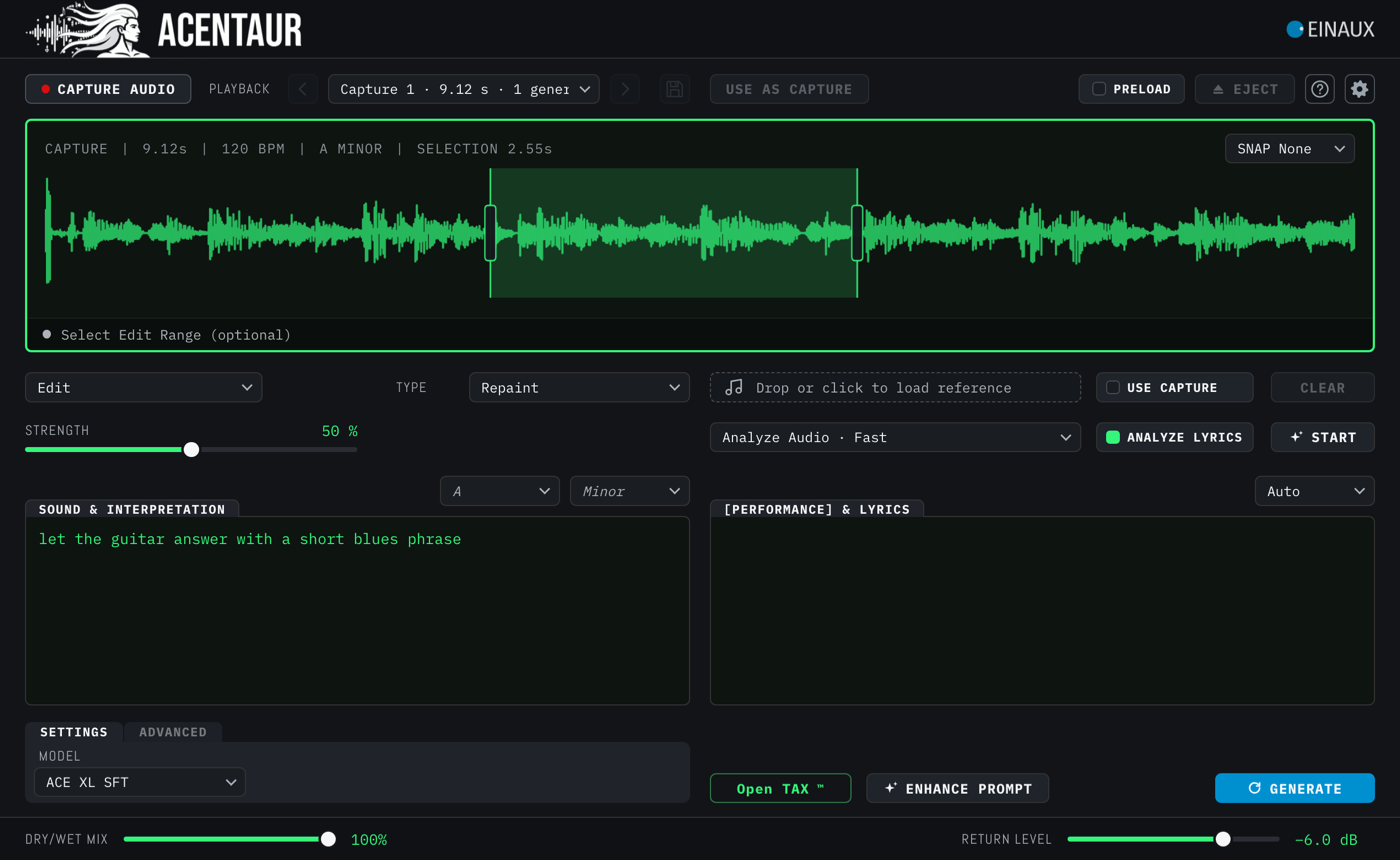Click the Einaux brand logo
Viewport: 1400px width, 860px height.
1331,30
